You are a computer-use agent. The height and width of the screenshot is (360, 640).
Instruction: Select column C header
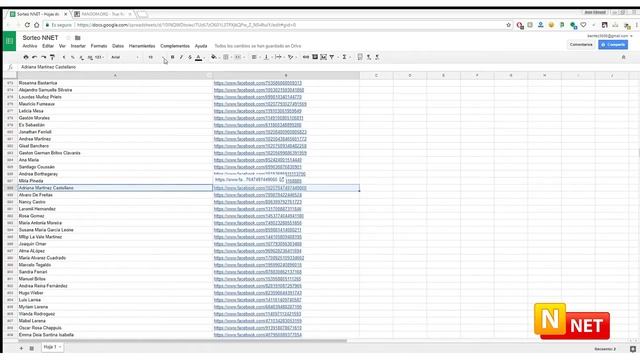pyautogui.click(x=376, y=76)
